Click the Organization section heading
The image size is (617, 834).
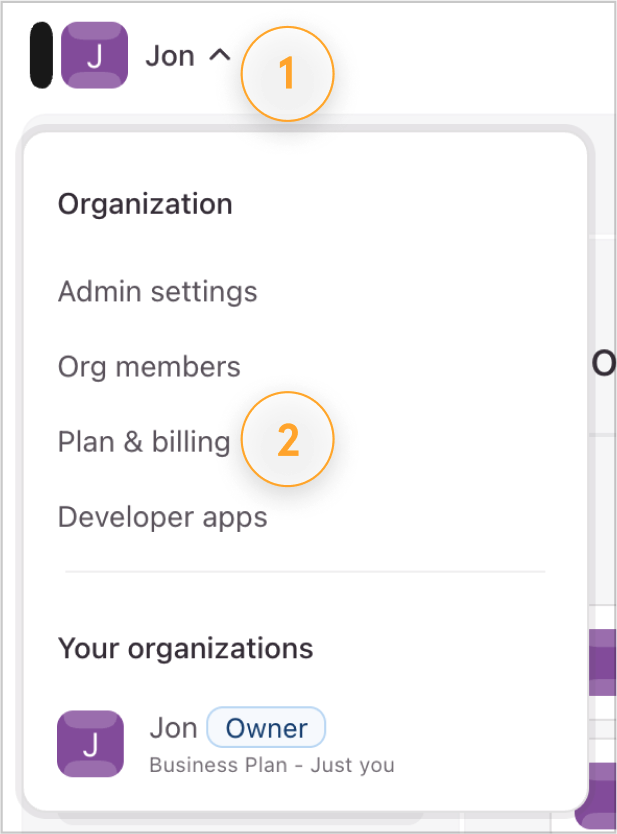coord(145,204)
